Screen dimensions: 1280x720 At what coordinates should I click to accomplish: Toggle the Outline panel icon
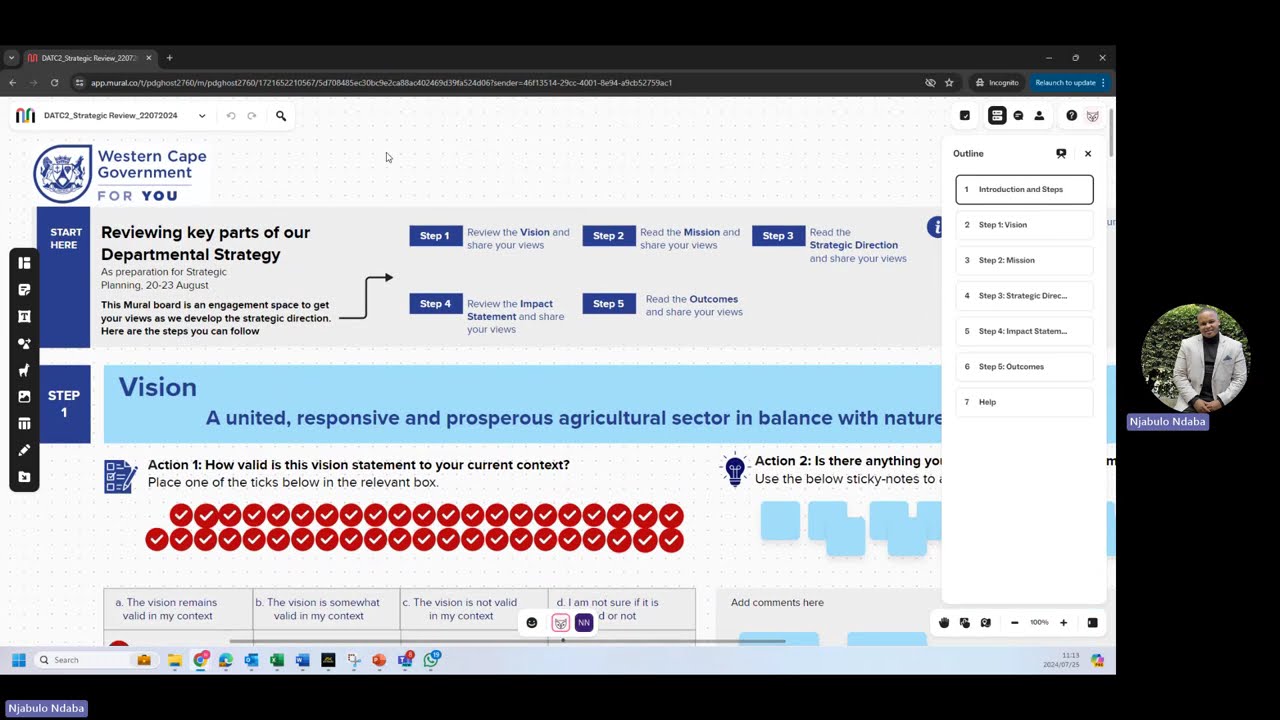(997, 116)
